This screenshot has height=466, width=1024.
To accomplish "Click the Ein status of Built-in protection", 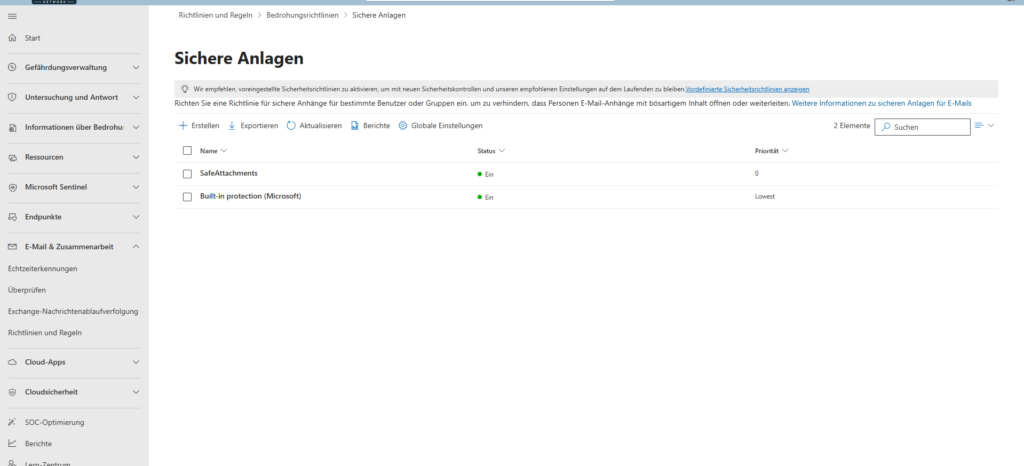I will pos(485,196).
